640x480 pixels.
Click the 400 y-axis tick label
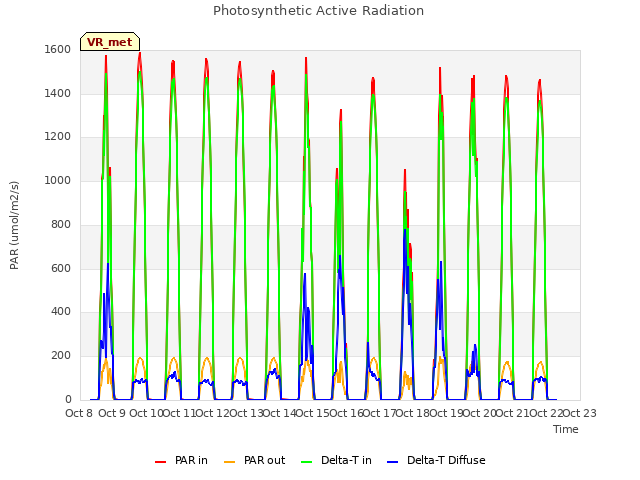pos(61,312)
